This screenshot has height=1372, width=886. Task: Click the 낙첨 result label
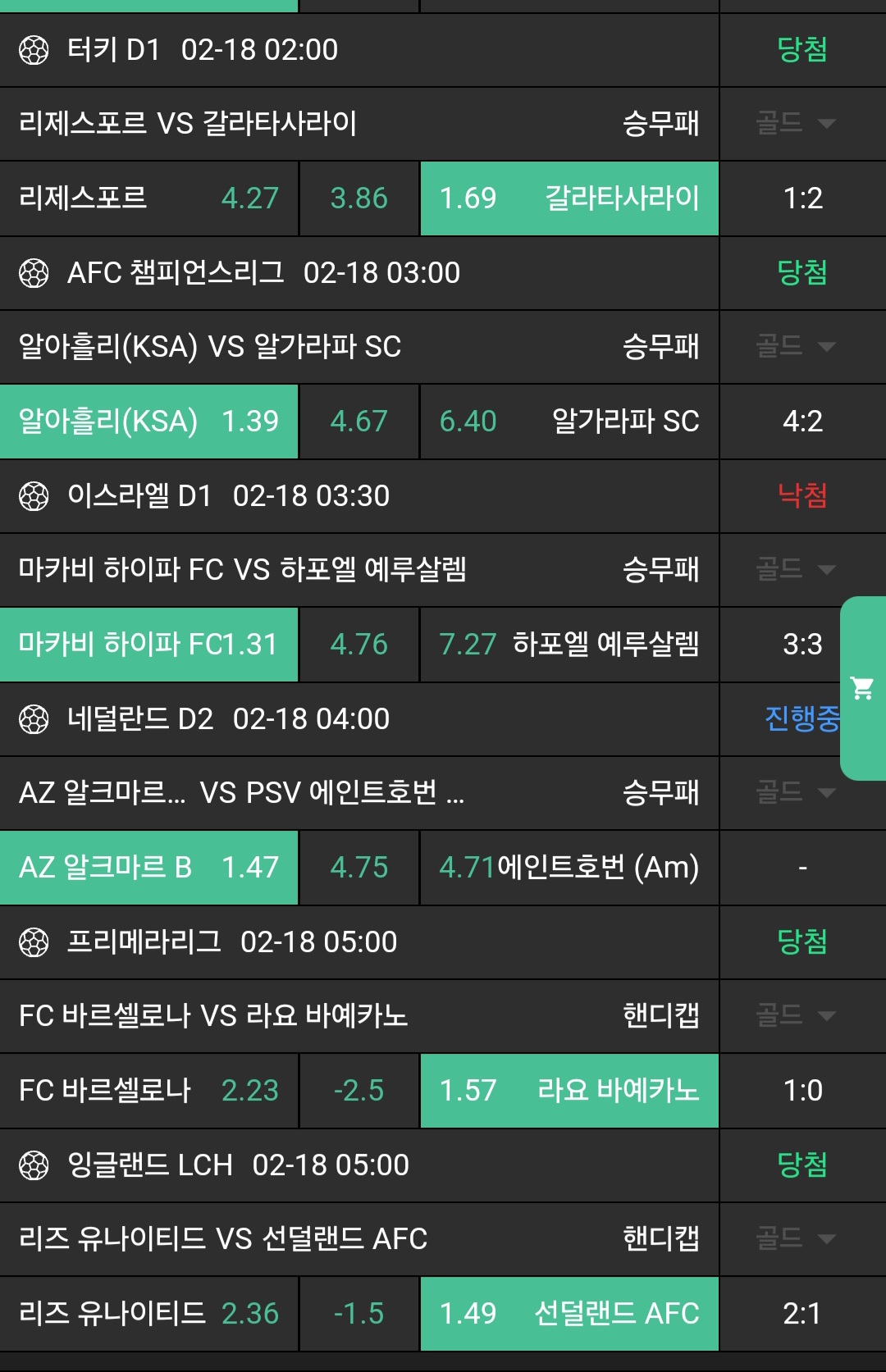(802, 496)
